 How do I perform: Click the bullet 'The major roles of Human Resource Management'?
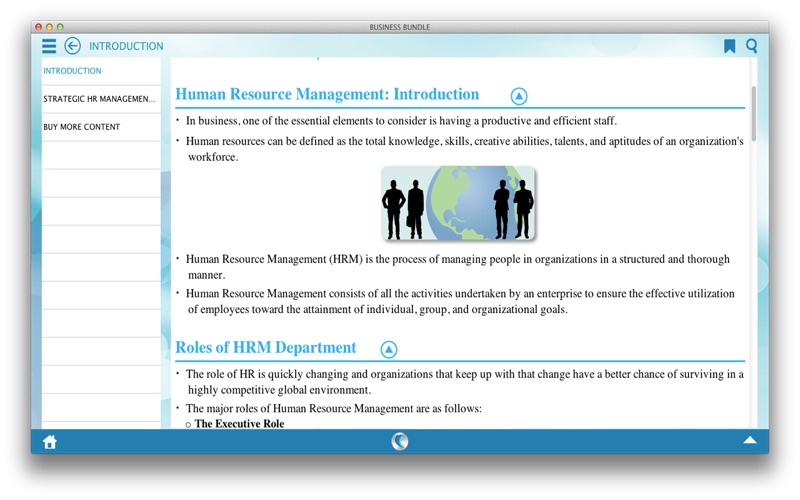click(334, 409)
